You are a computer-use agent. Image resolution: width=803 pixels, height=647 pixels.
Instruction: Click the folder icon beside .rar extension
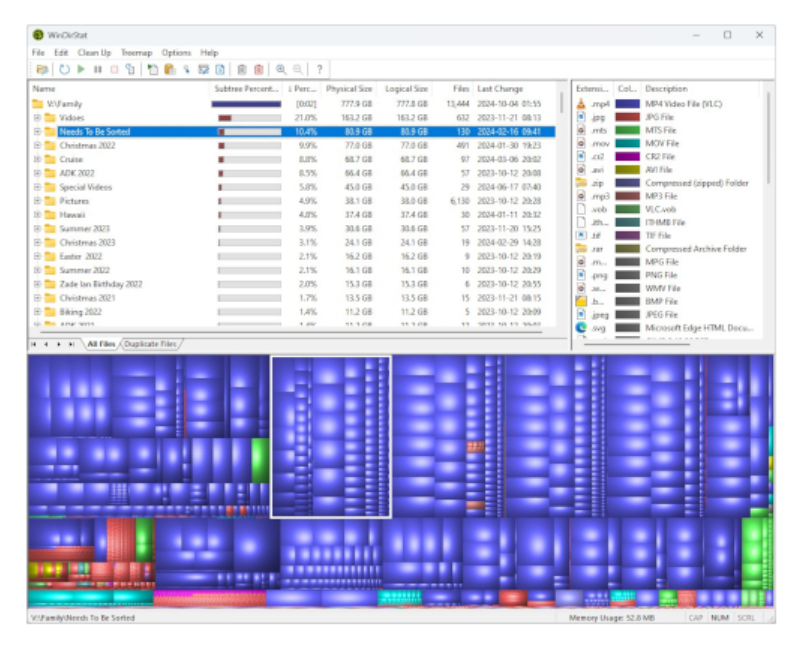coord(581,248)
